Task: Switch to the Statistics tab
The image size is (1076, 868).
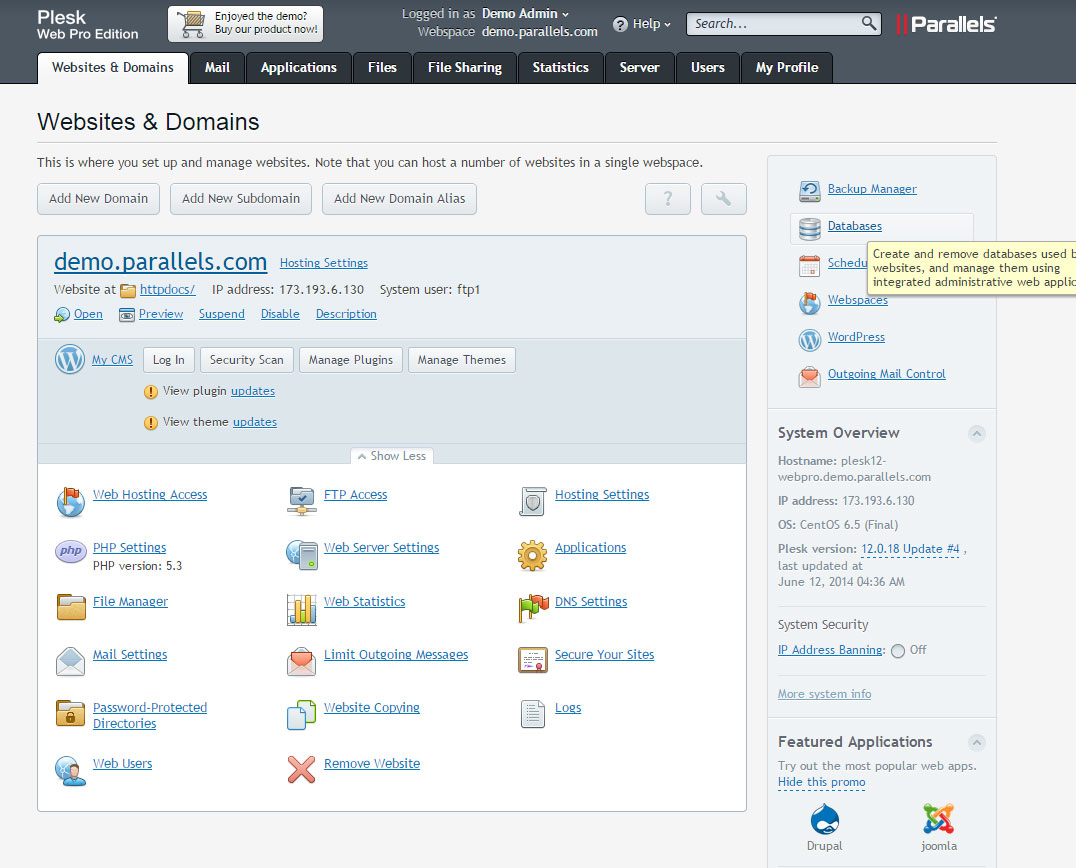Action: click(561, 68)
